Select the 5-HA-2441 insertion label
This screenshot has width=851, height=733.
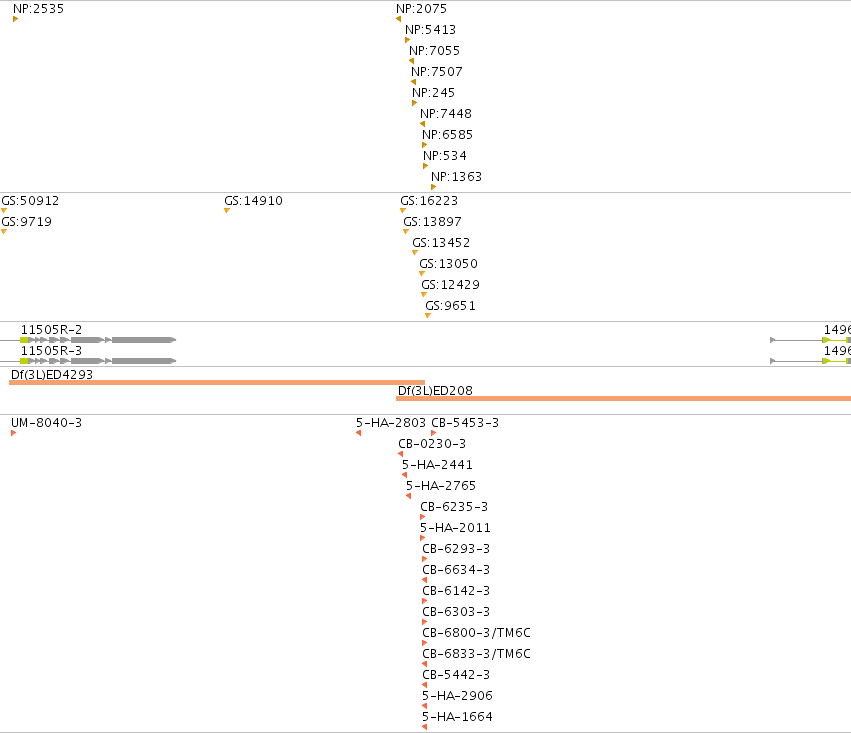click(437, 465)
